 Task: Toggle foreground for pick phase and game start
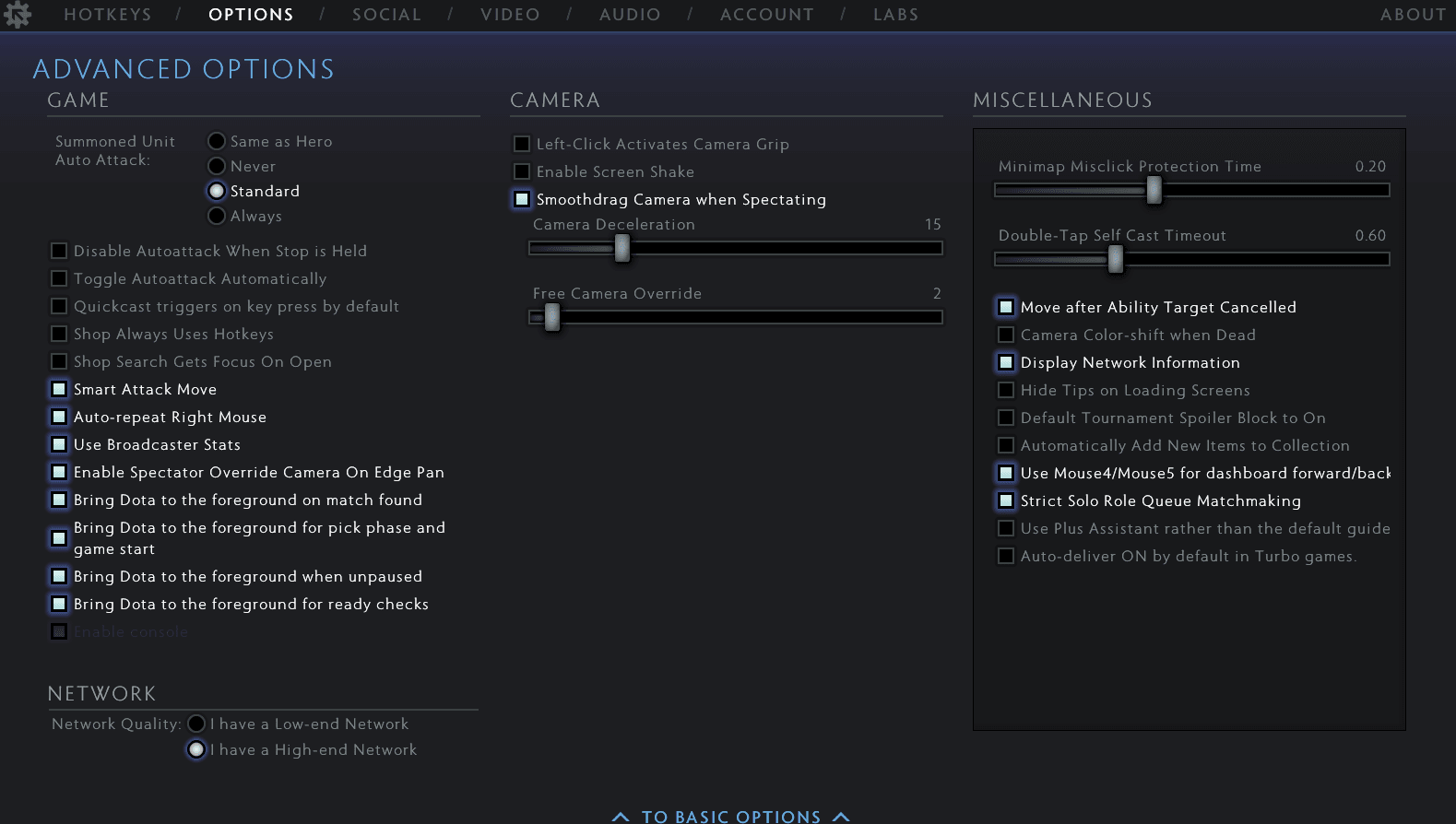[x=59, y=537]
